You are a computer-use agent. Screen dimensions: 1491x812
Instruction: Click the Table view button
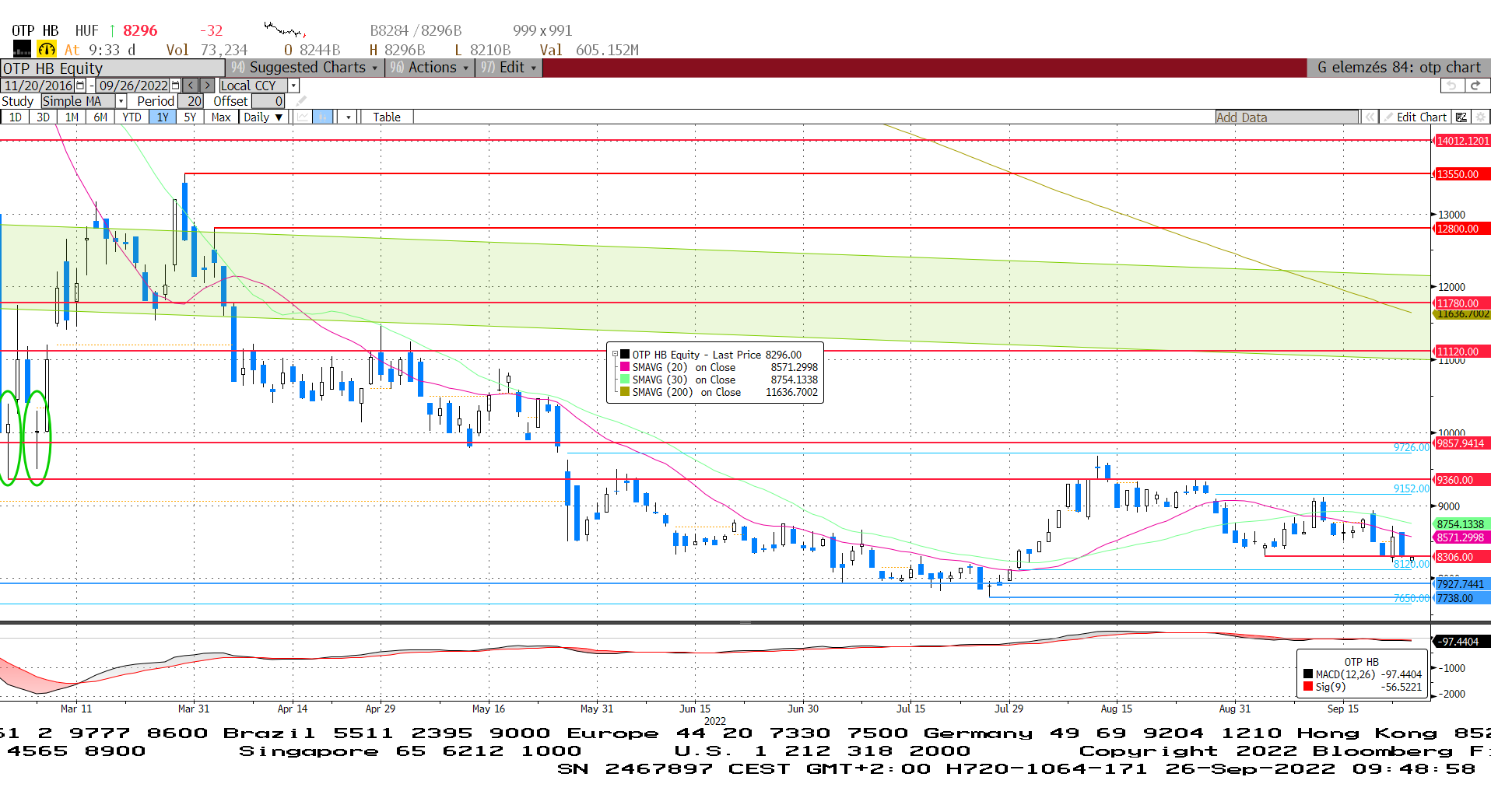tap(387, 117)
